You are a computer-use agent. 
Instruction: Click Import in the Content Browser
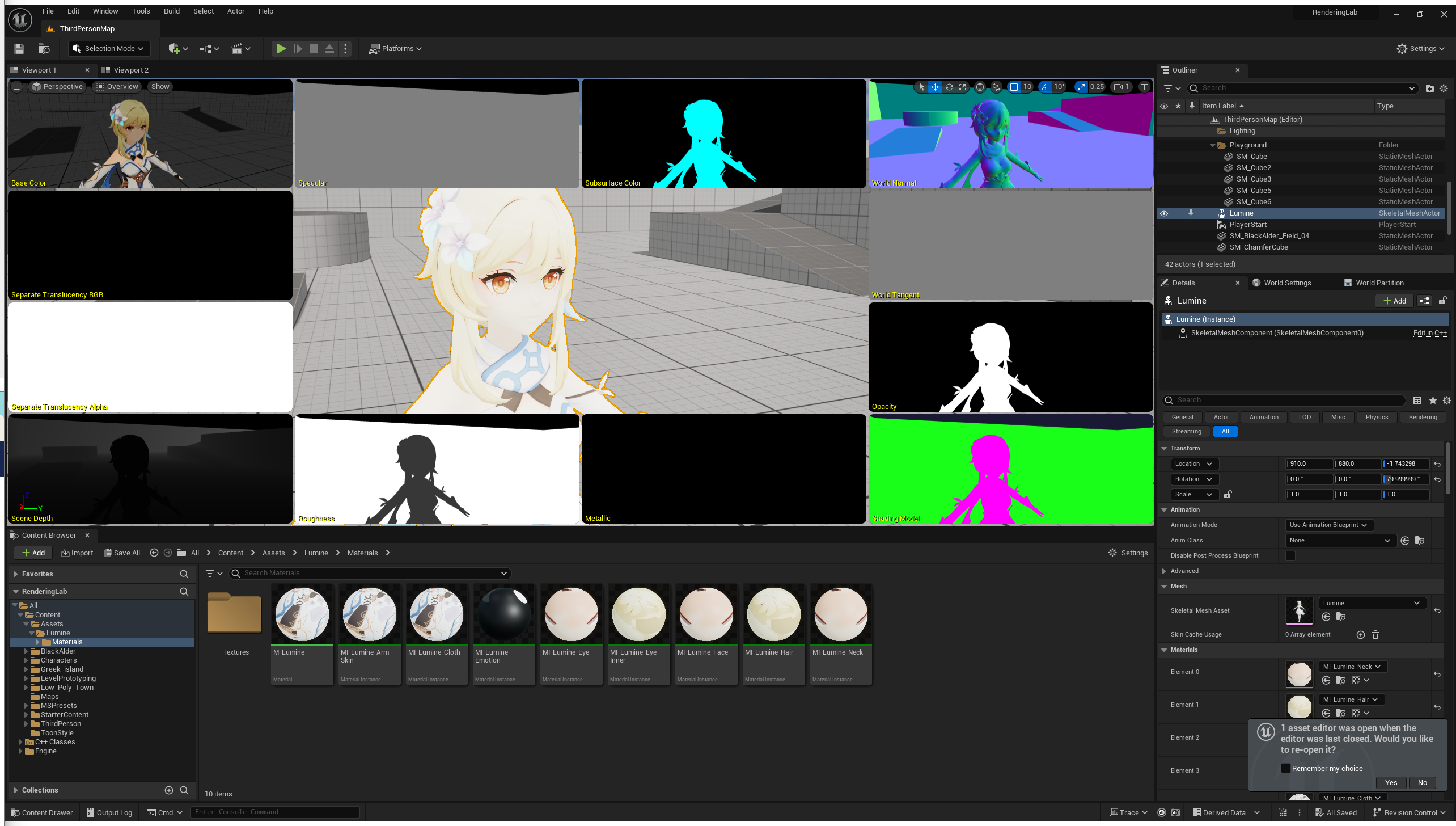pos(77,552)
